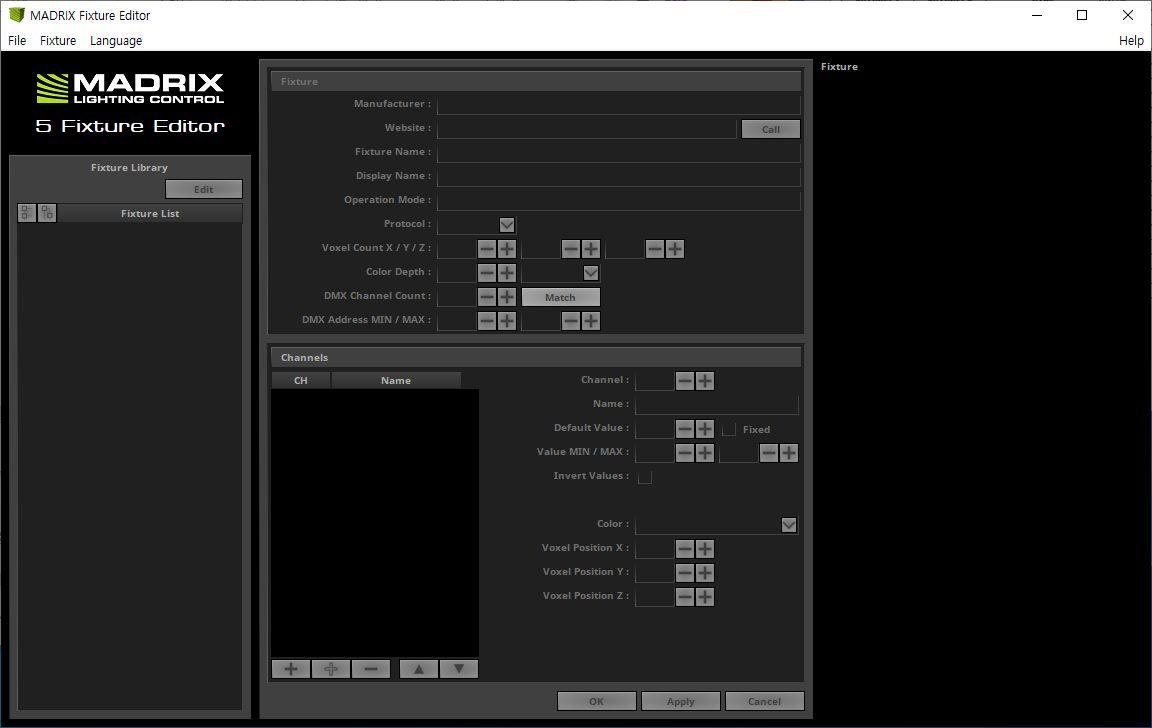Click the remove channel minus icon

coord(371,669)
